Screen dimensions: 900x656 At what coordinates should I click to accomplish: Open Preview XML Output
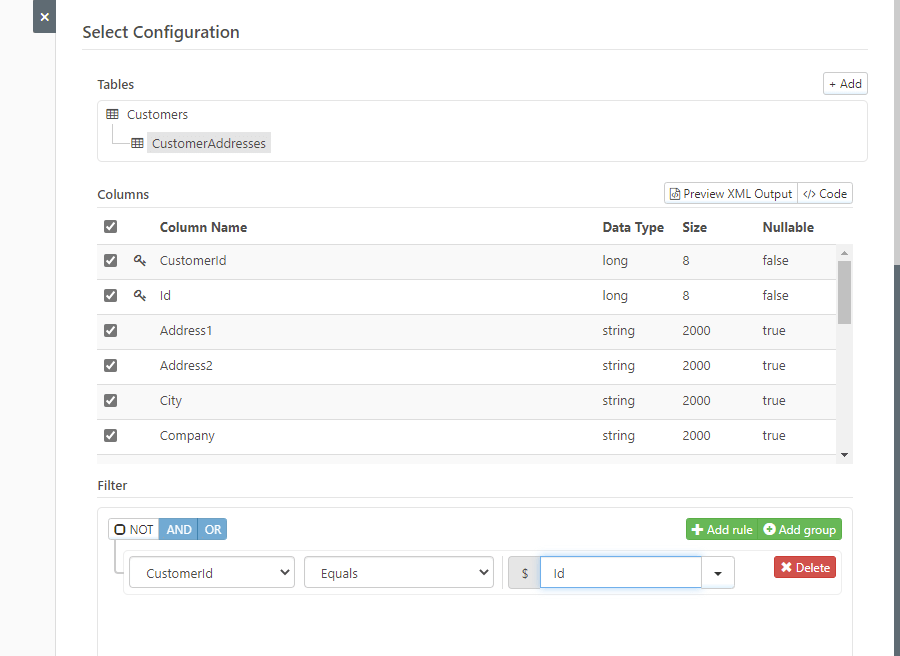coord(731,194)
